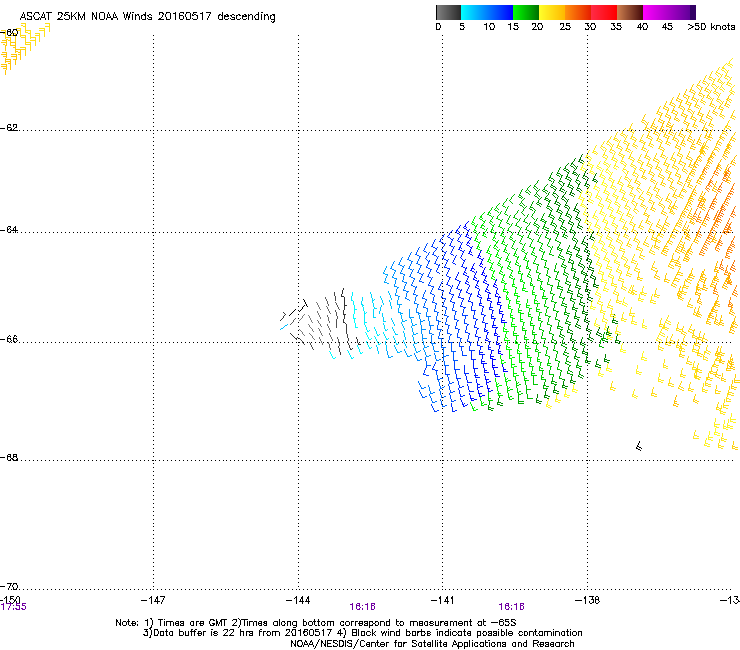This screenshot has width=740, height=650.
Task: Click the ">50 knots" legend label
Action: pos(711,27)
